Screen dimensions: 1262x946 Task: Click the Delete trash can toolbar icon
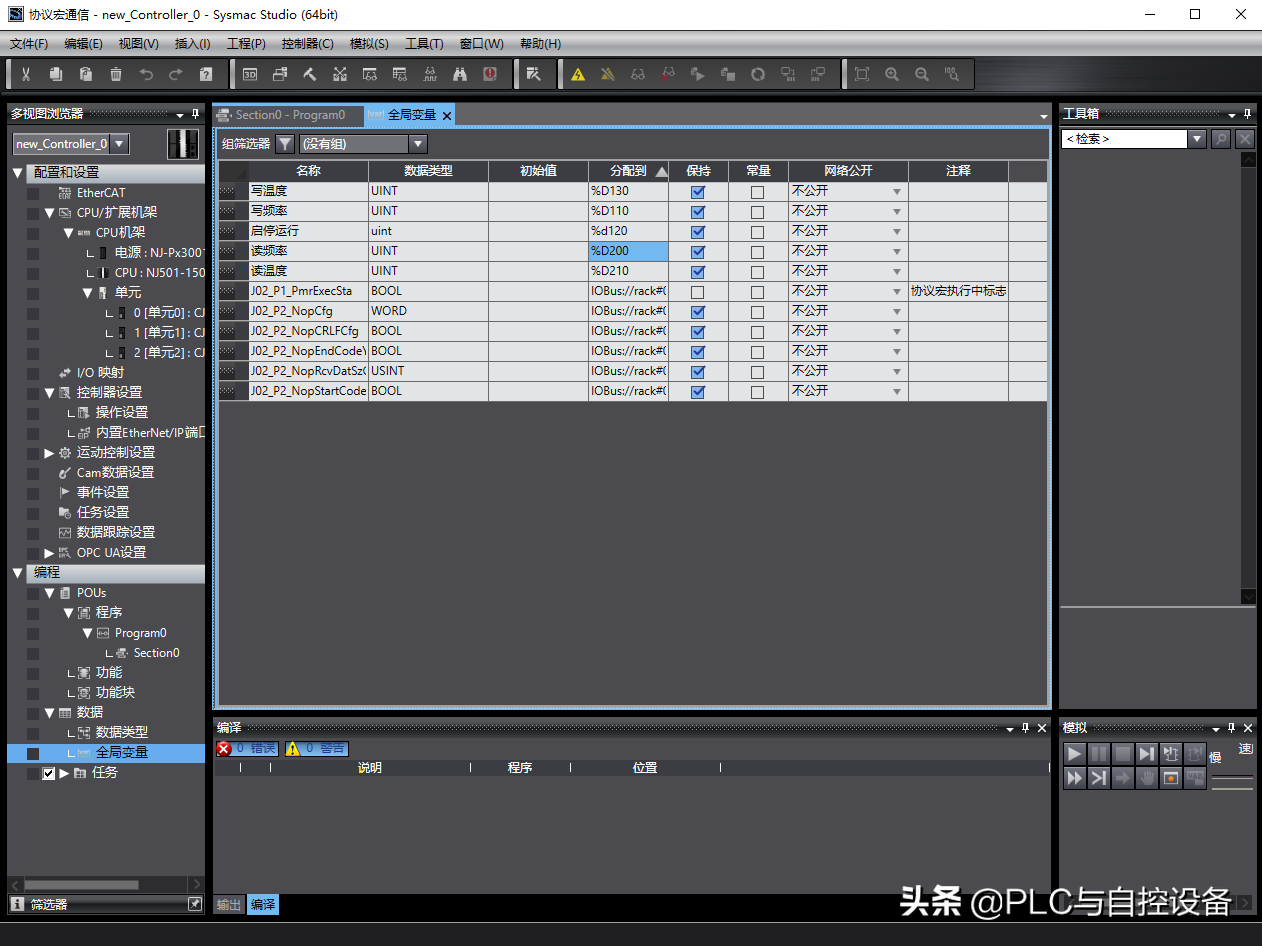(116, 74)
